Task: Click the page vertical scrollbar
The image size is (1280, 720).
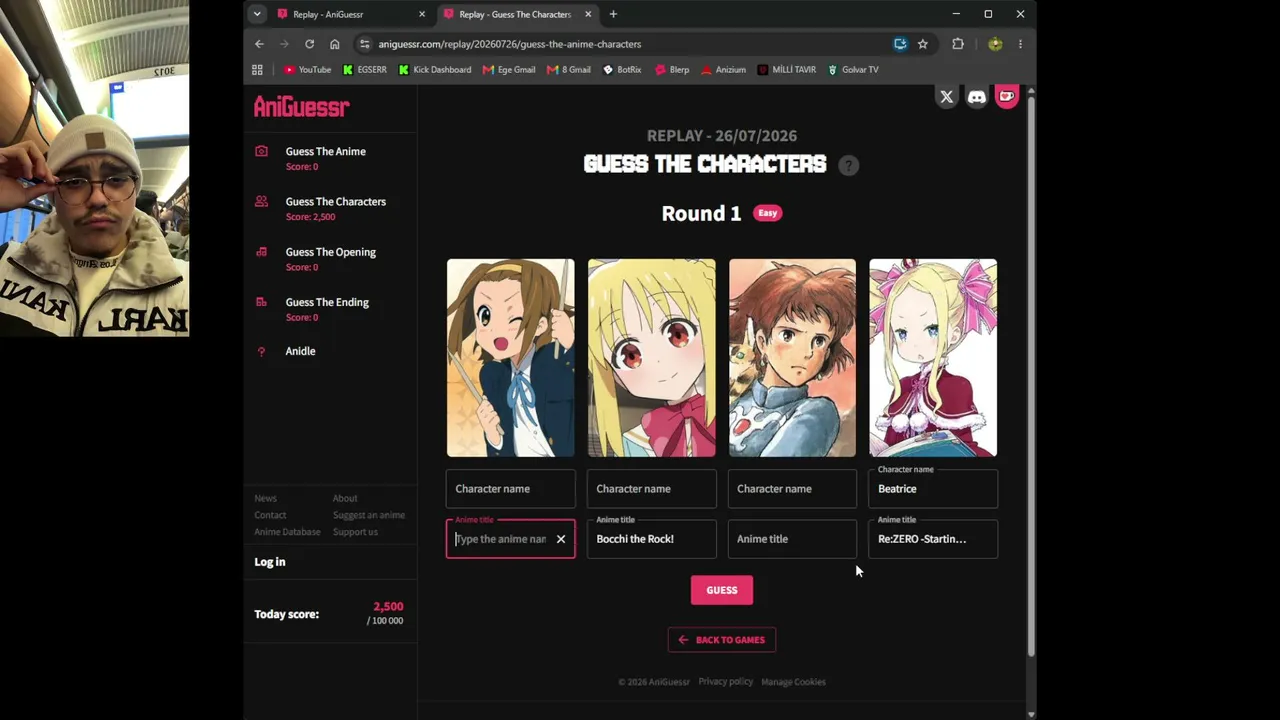Action: tap(1031, 375)
